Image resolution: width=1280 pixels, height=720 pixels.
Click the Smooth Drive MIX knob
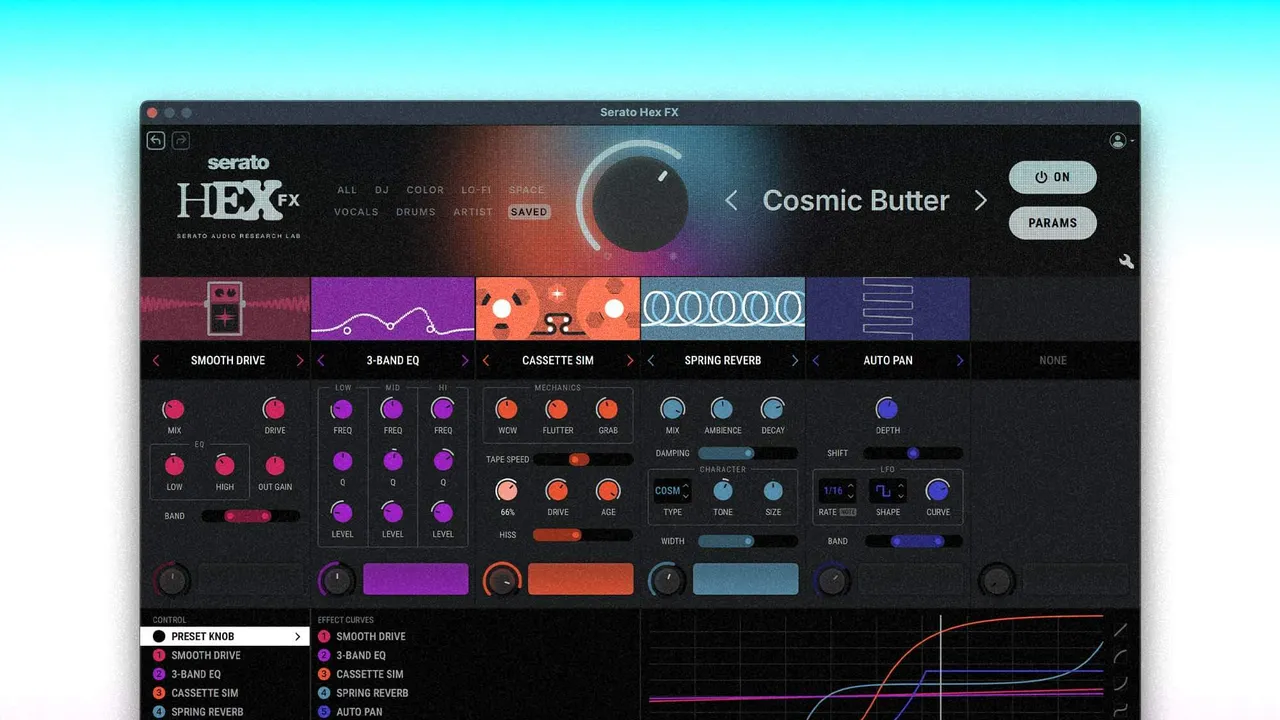[174, 409]
